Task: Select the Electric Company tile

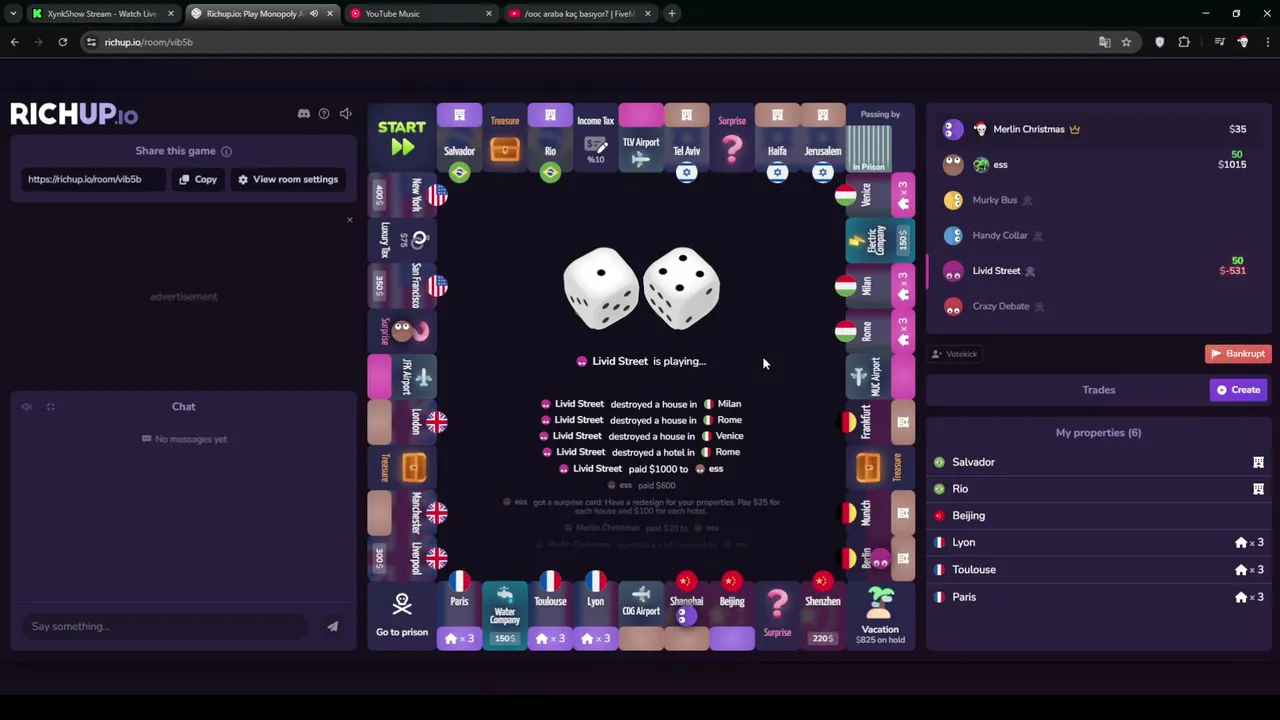Action: click(x=880, y=240)
